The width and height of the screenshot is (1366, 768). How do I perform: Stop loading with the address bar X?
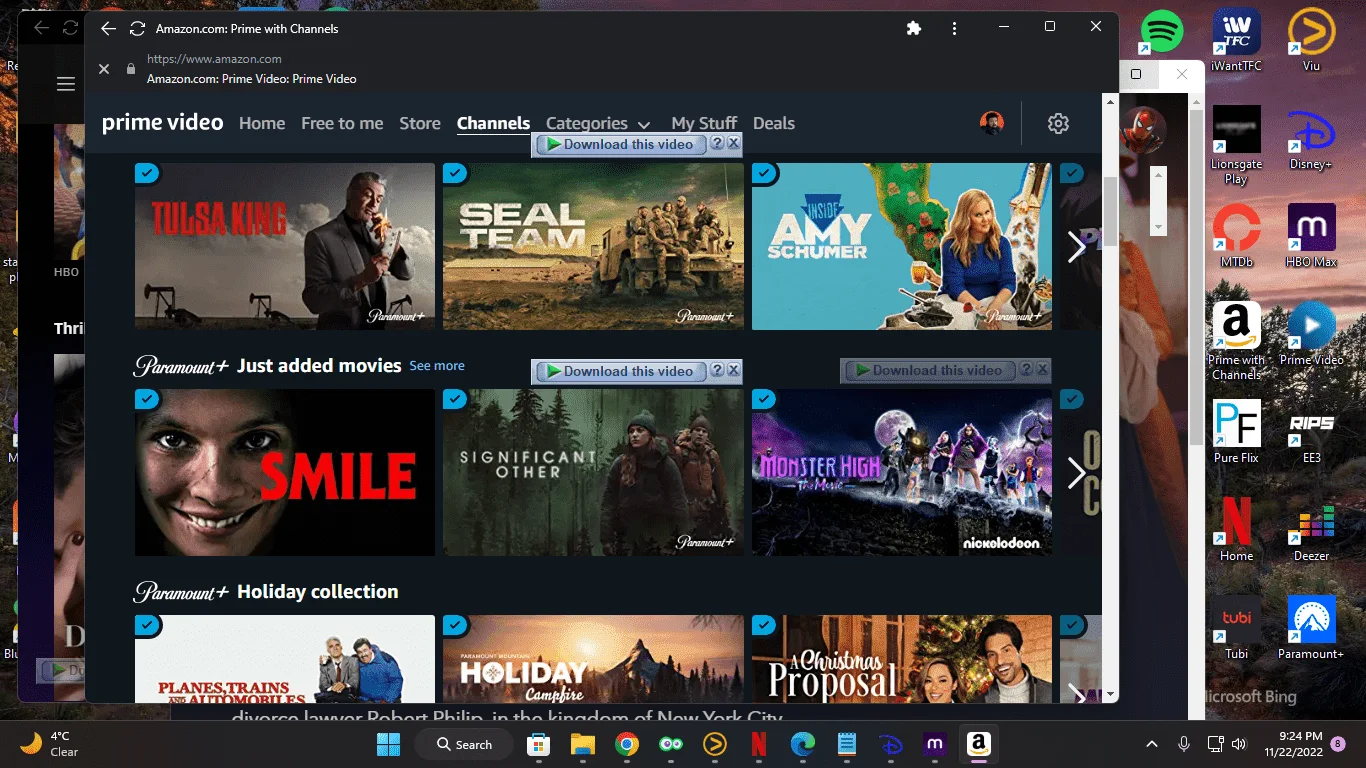coord(104,68)
